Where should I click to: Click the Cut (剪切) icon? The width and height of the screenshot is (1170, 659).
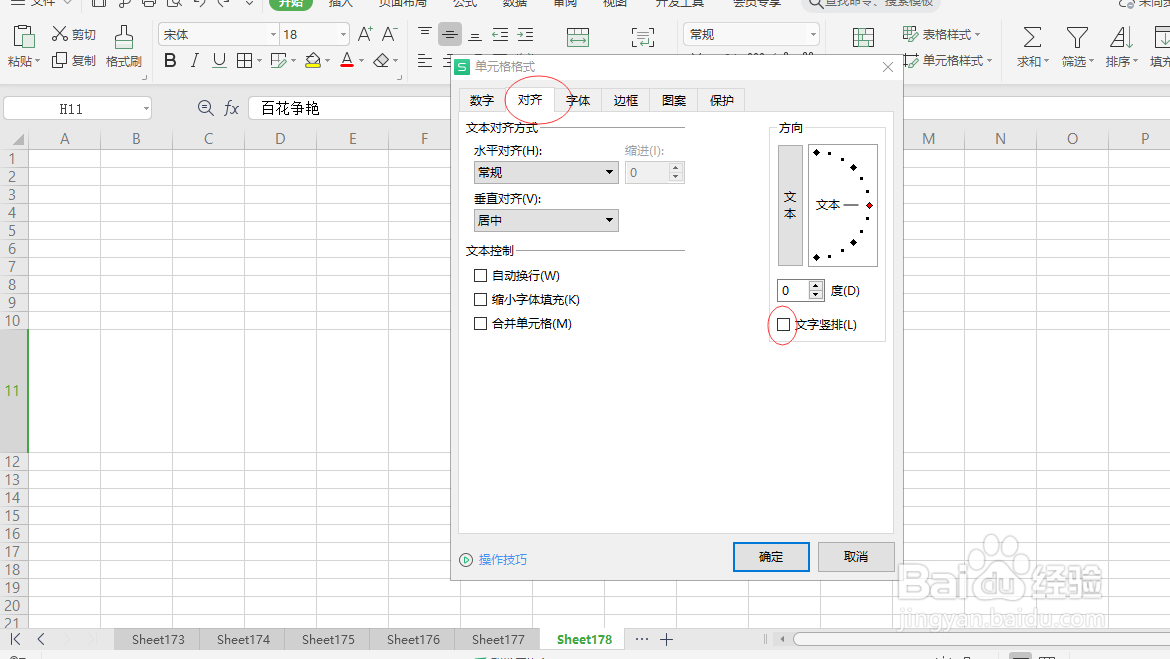pos(62,33)
